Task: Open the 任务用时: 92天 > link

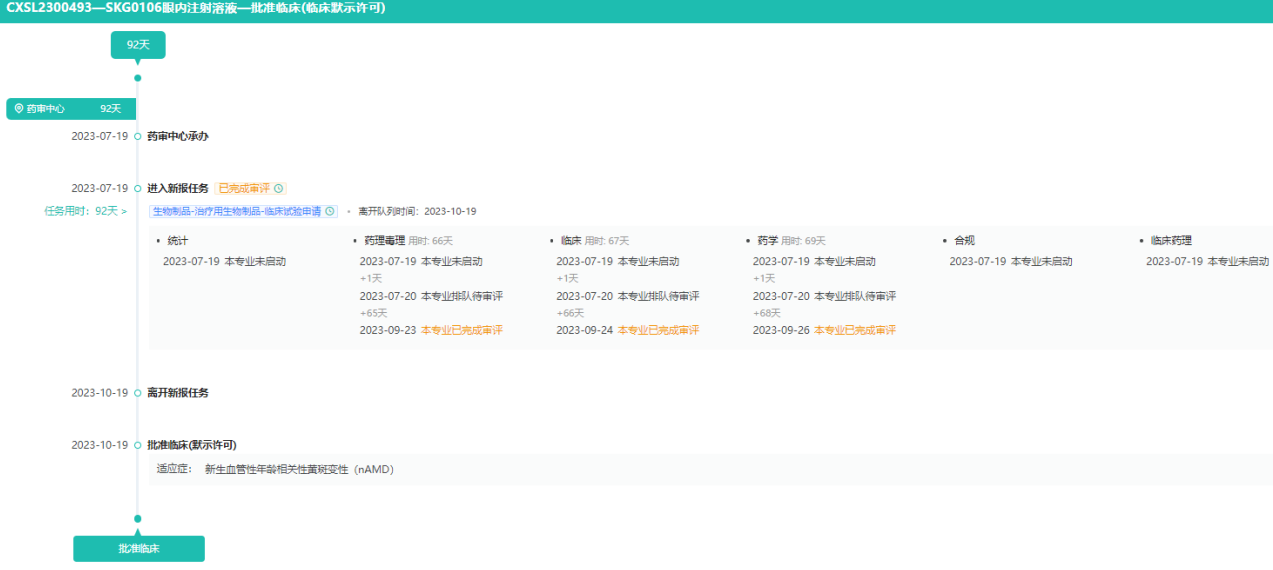Action: tap(86, 211)
